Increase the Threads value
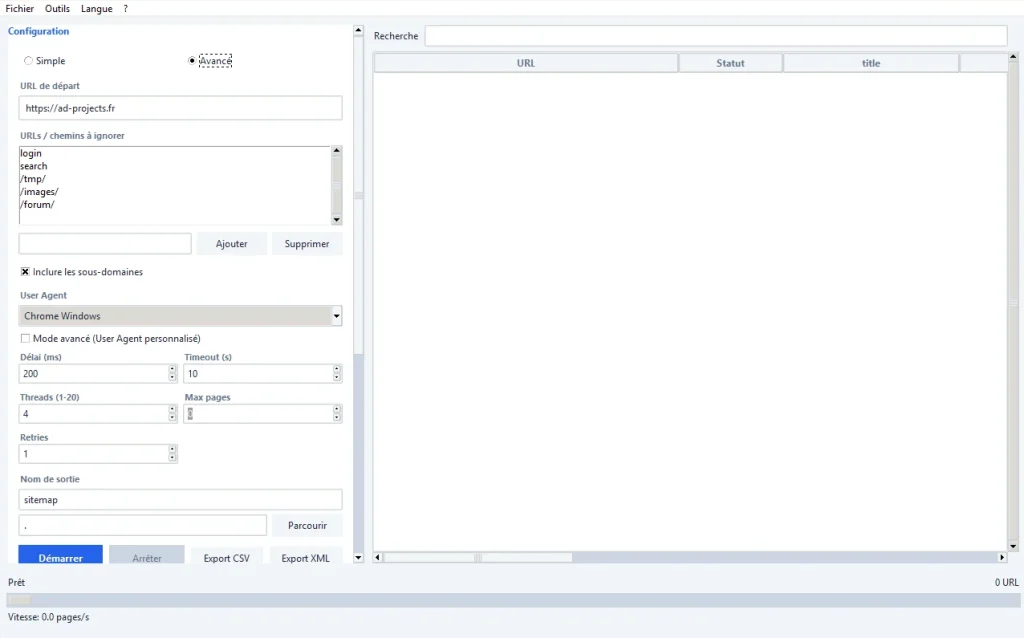 coord(172,409)
